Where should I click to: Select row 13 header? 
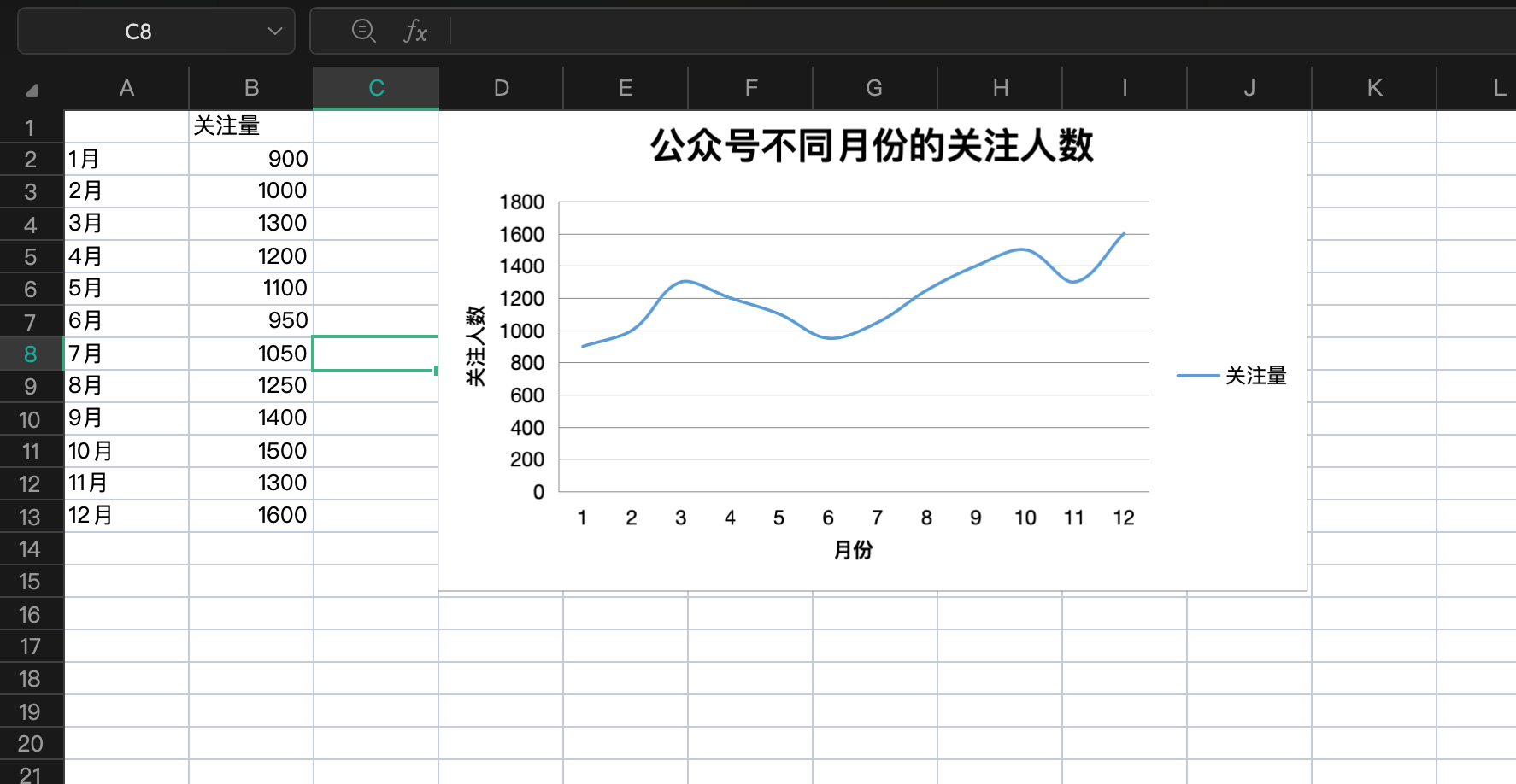pos(31,517)
